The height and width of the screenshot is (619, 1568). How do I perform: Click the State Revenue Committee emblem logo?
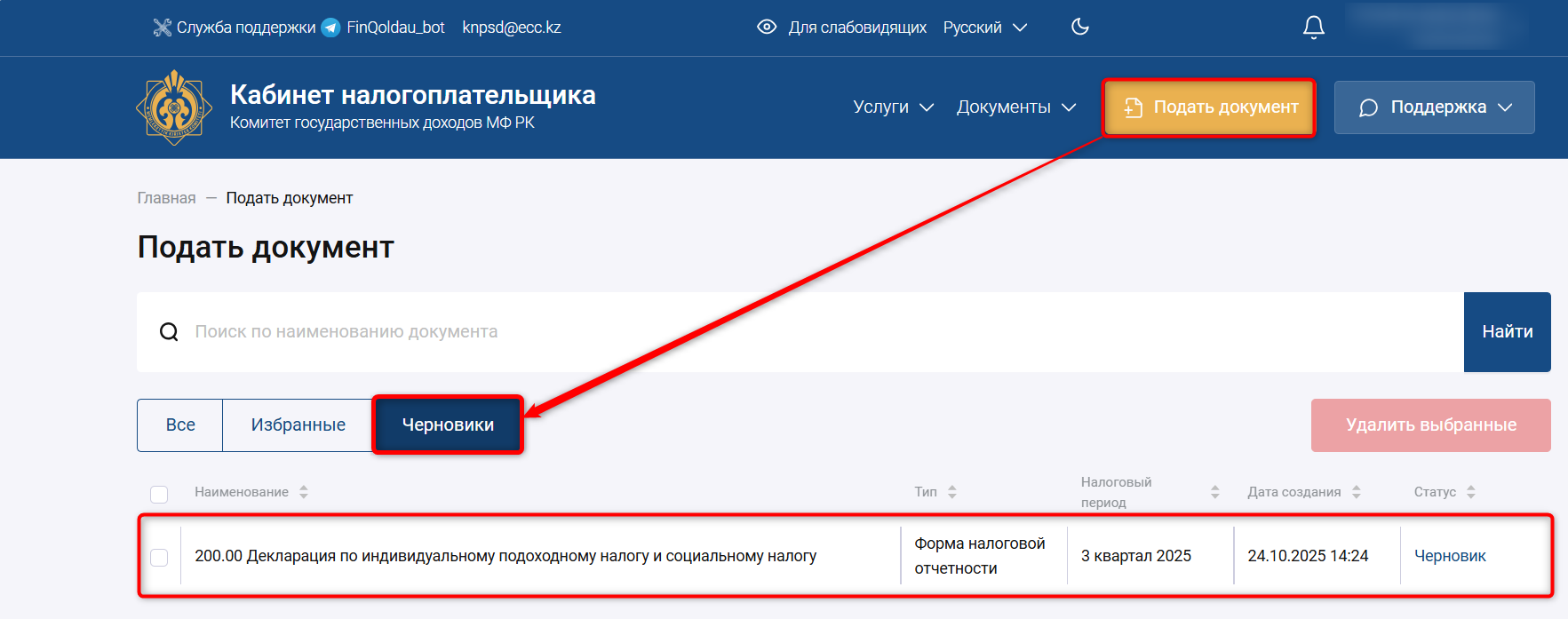pyautogui.click(x=174, y=107)
